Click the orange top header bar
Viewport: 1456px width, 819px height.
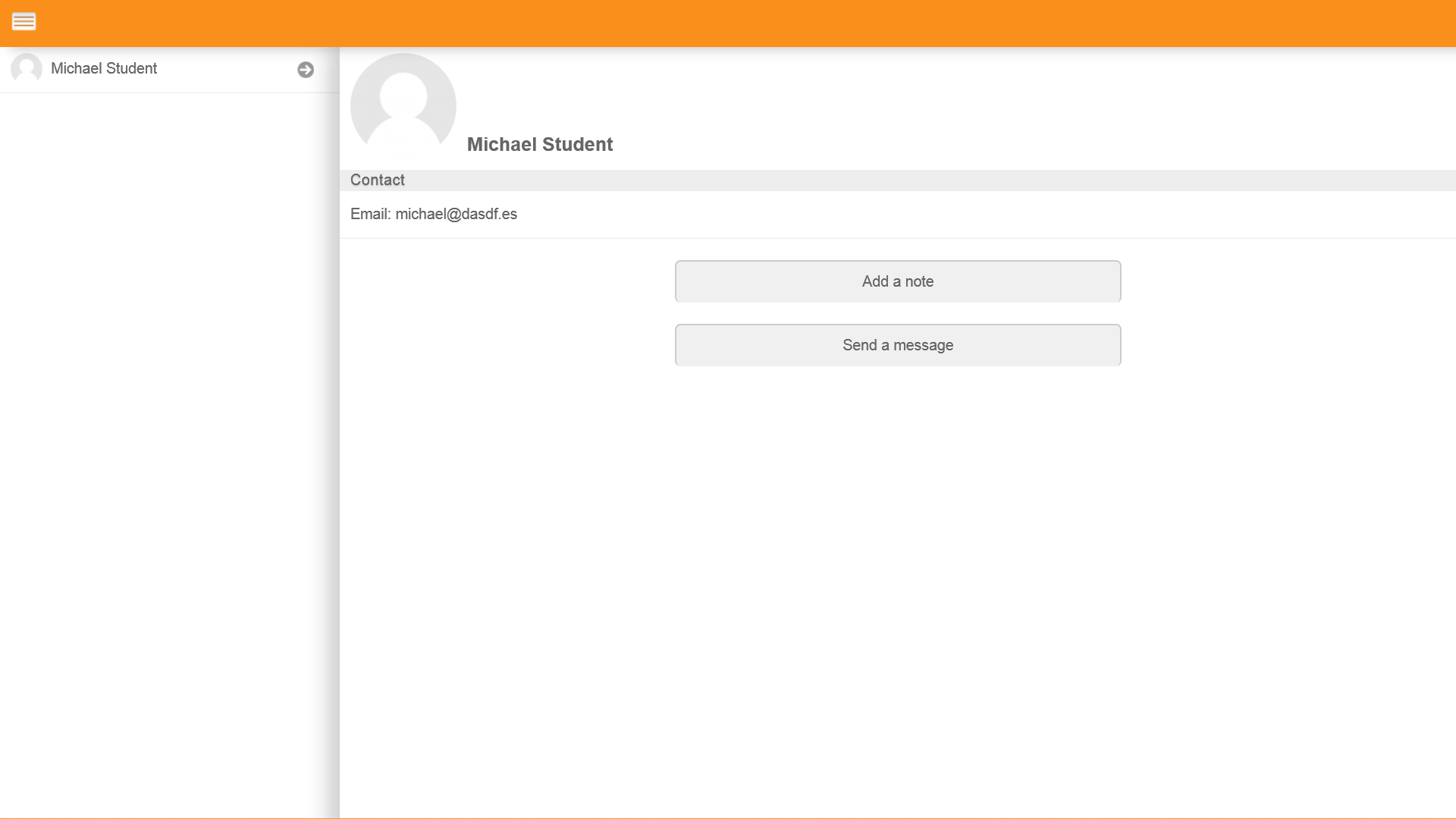pos(728,23)
